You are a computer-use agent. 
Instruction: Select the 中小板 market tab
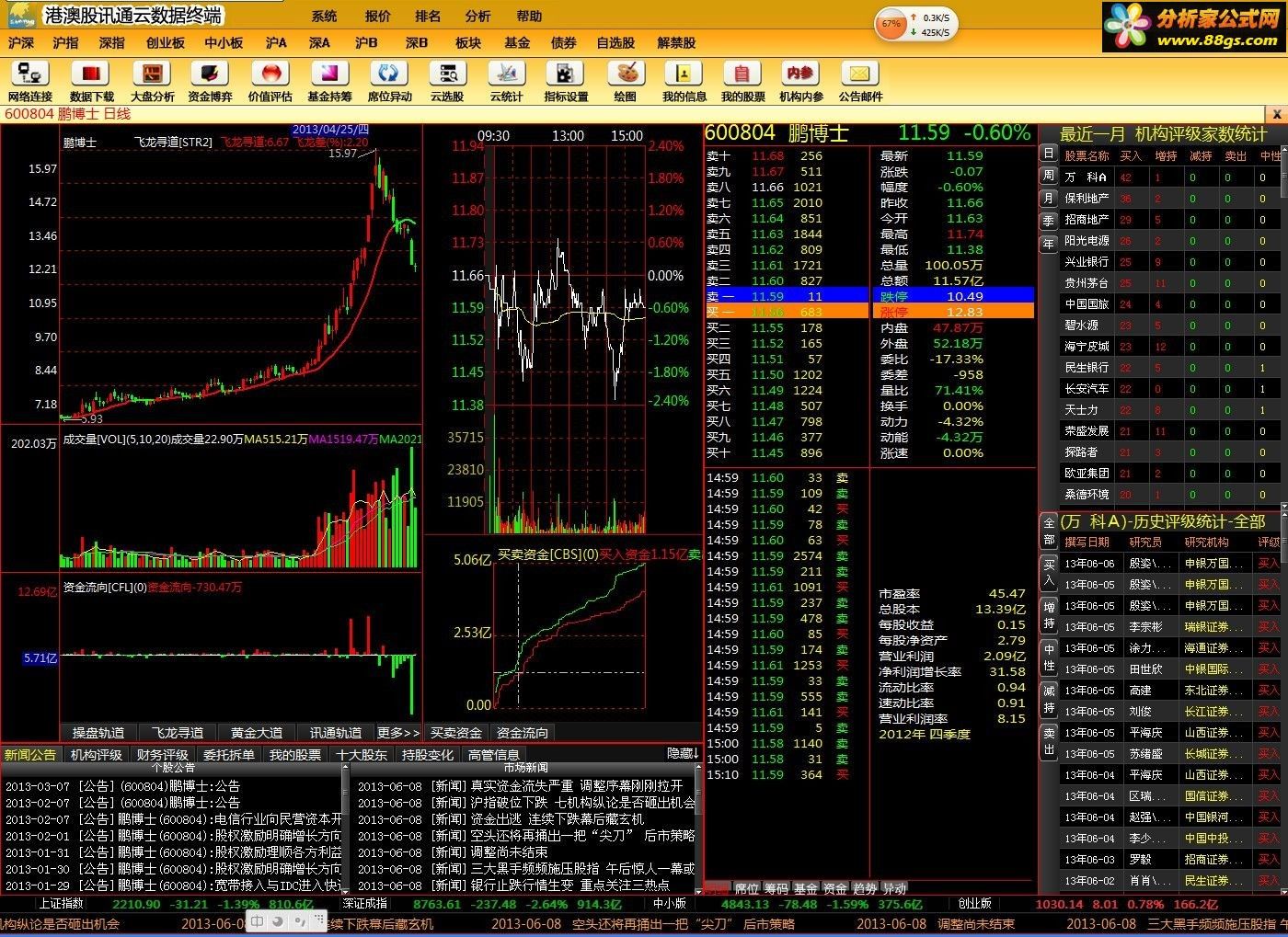[x=224, y=42]
